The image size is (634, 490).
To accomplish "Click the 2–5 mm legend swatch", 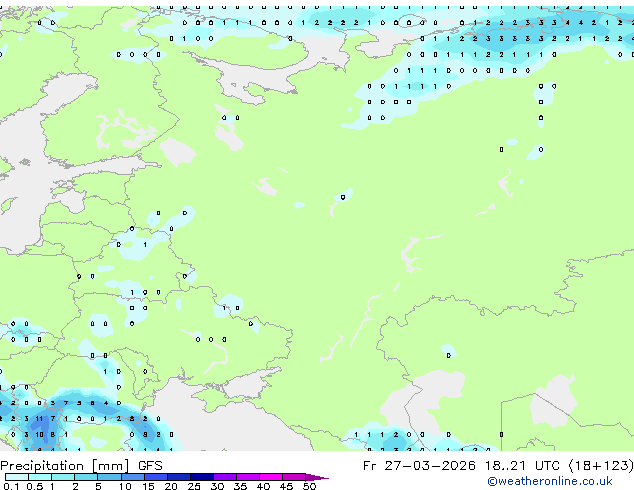I will pyautogui.click(x=86, y=477).
